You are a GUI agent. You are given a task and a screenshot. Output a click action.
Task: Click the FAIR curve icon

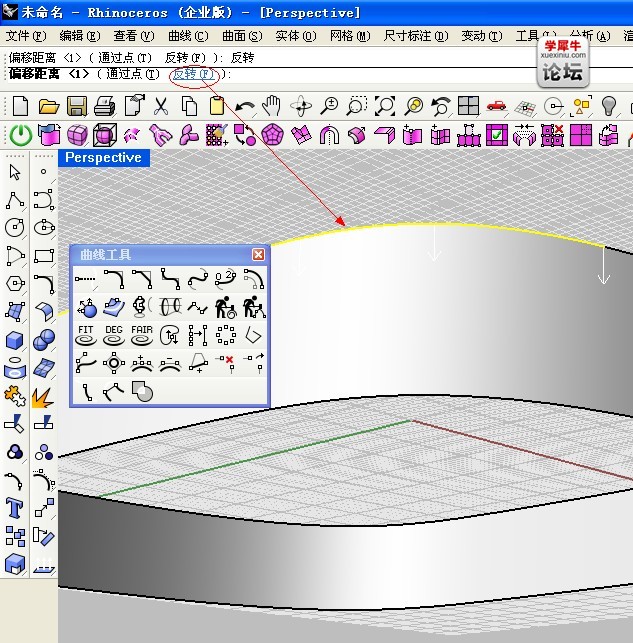coord(142,335)
